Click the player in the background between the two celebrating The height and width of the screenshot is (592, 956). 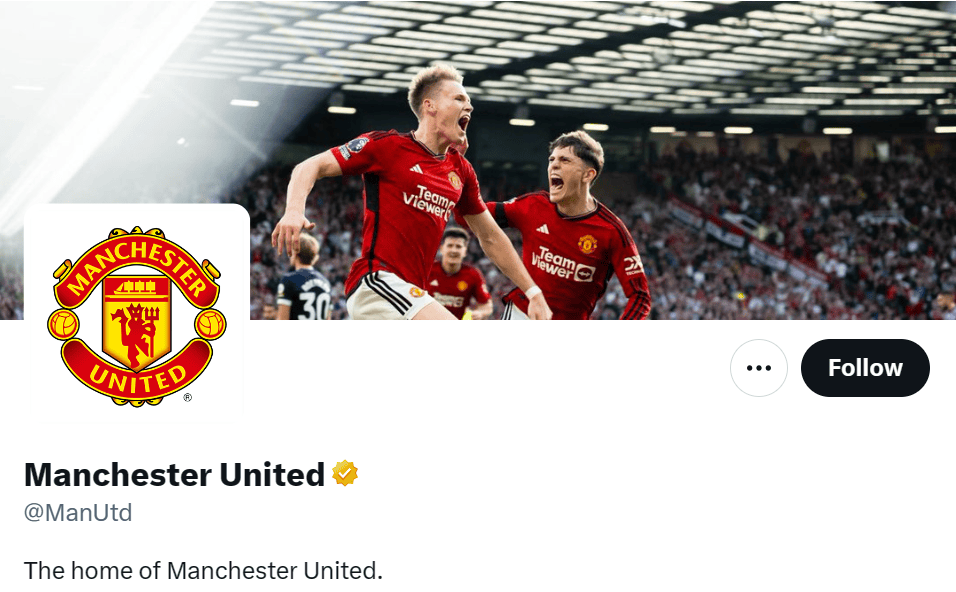tap(458, 274)
